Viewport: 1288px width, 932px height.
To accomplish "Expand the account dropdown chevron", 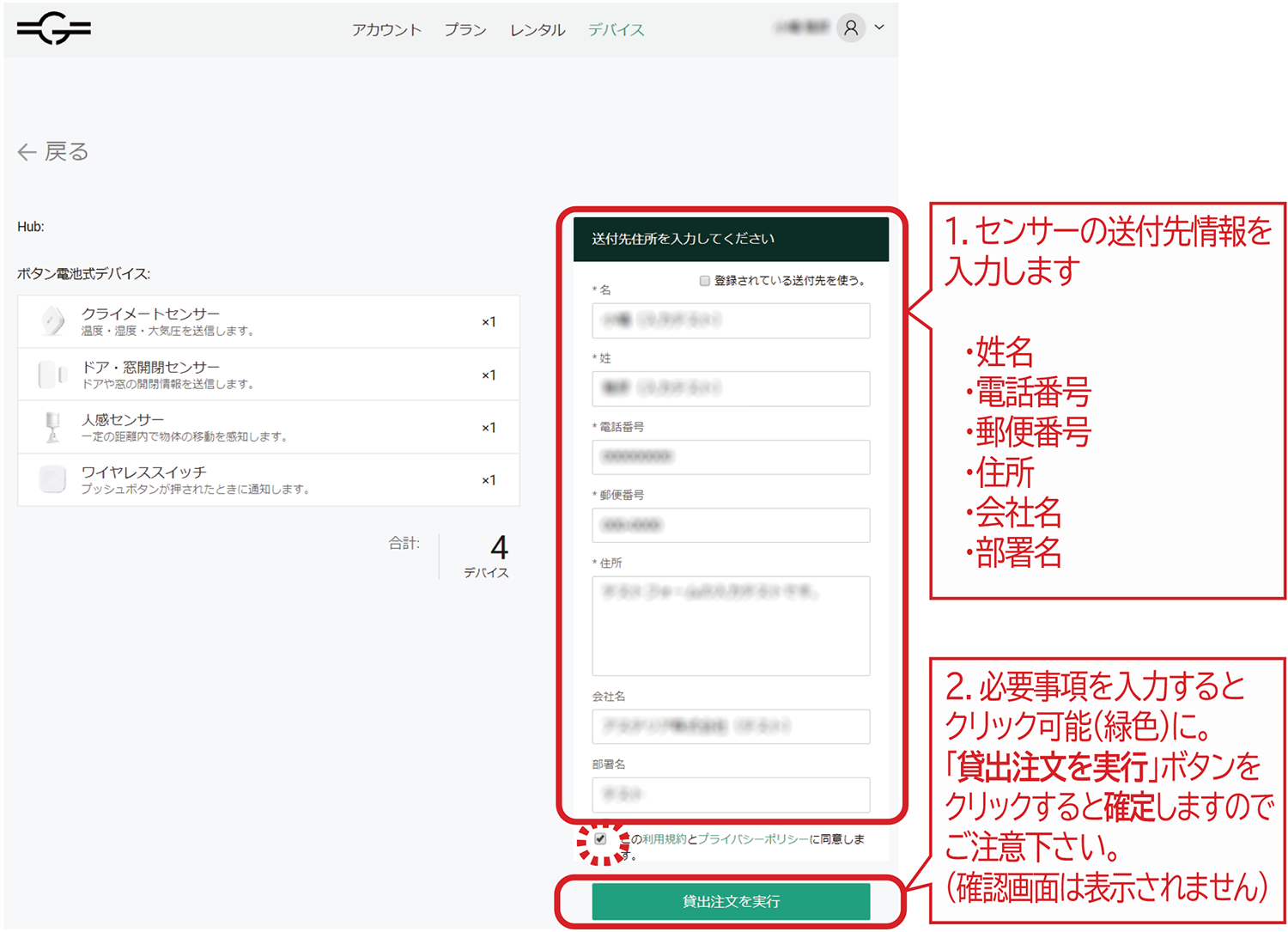I will pos(879,27).
